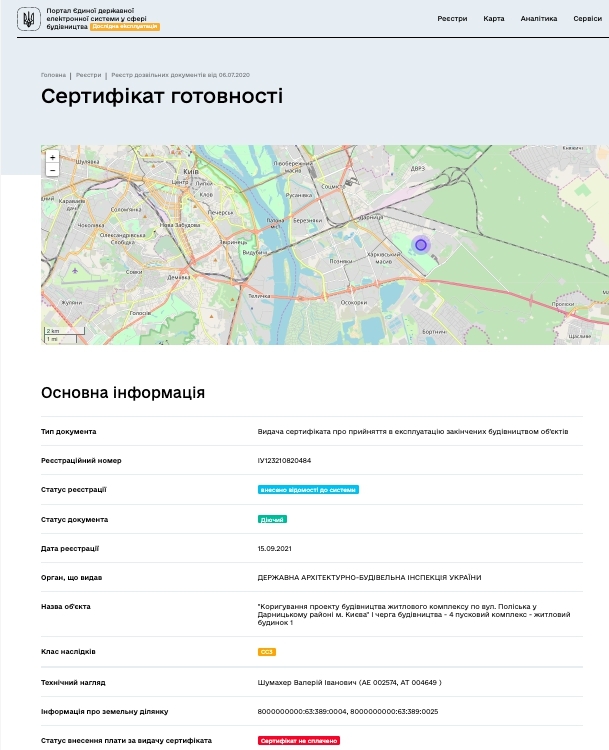Click registration date 15.09.2021
Image resolution: width=609 pixels, height=750 pixels.
tap(274, 549)
